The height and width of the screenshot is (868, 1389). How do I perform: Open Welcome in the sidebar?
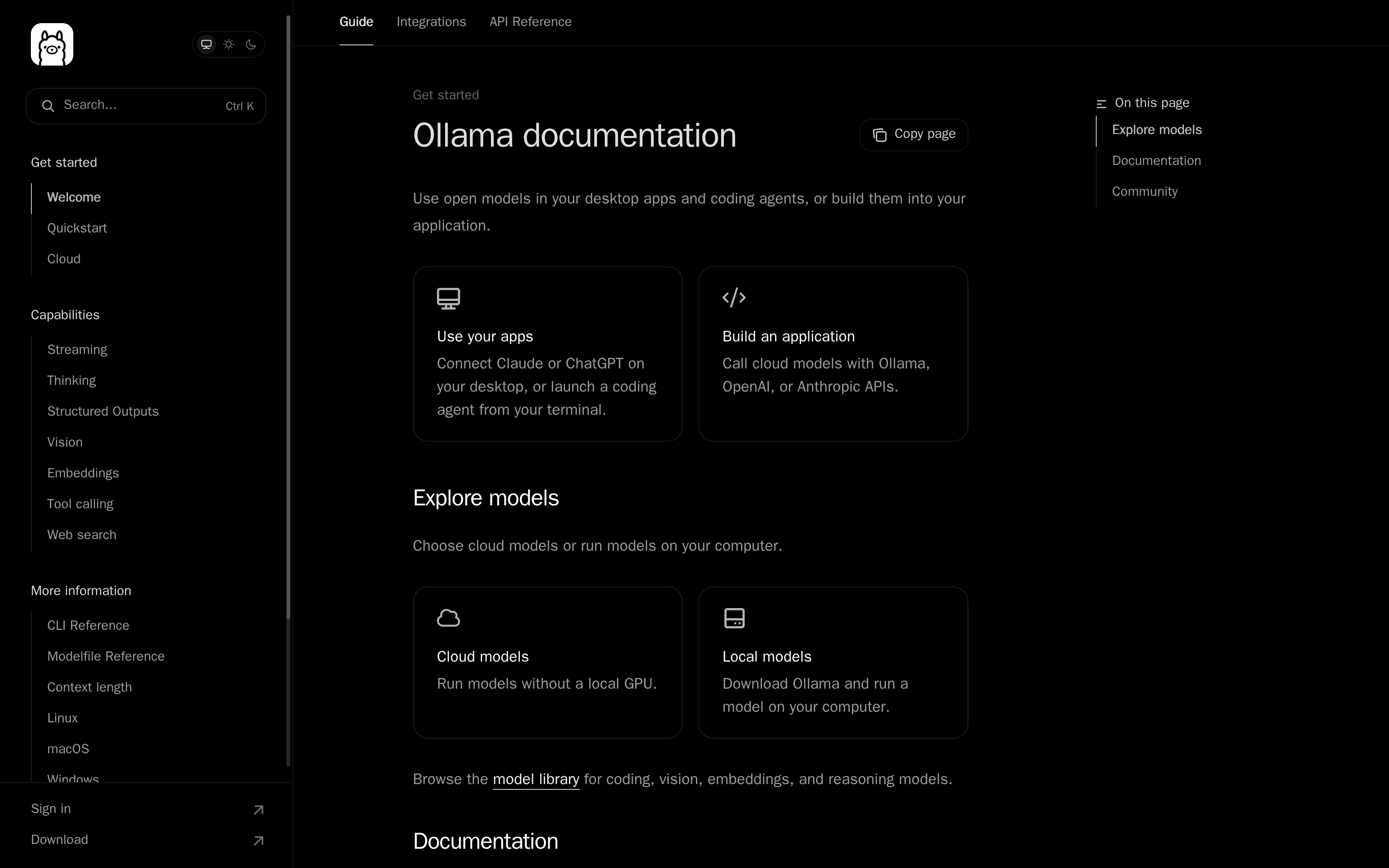coord(74,198)
